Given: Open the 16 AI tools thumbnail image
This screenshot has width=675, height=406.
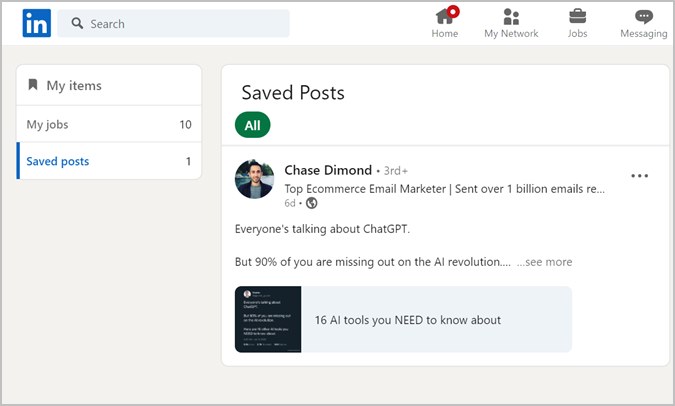Looking at the screenshot, I should [x=268, y=319].
